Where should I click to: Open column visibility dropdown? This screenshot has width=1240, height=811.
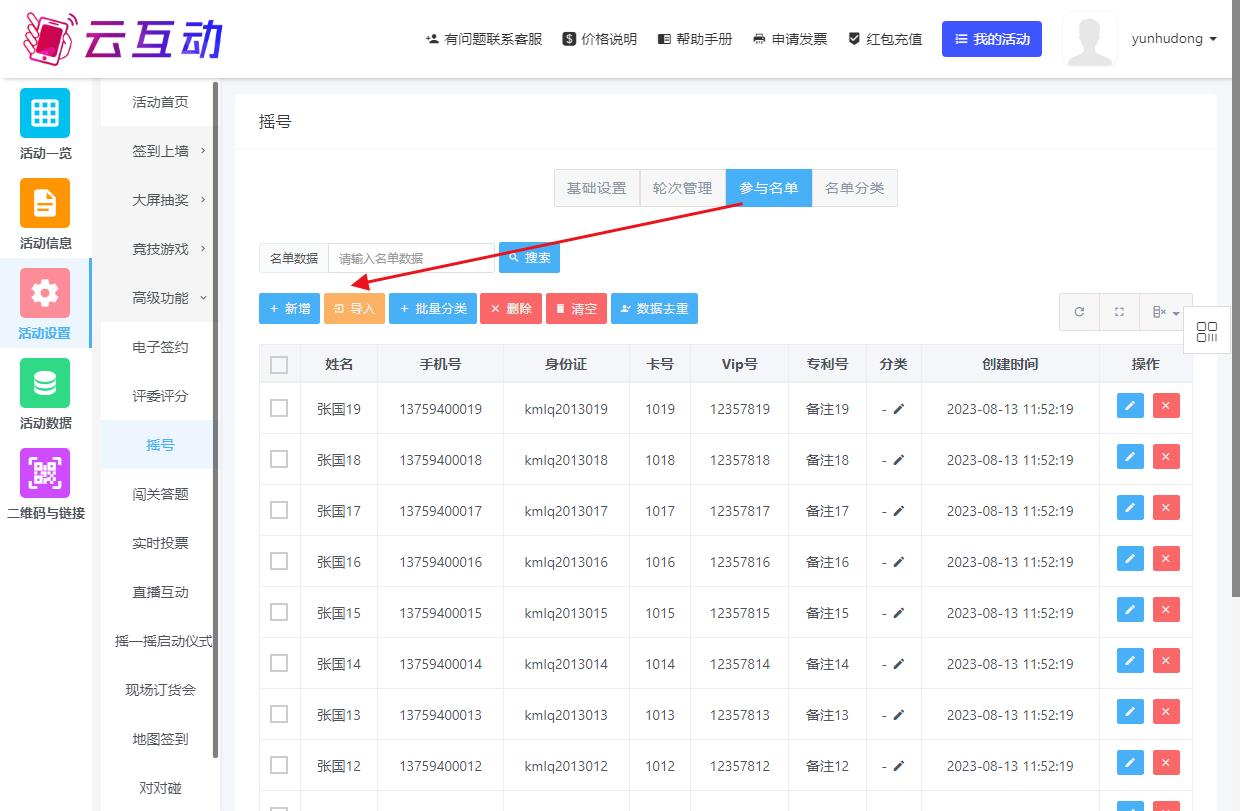[x=1166, y=312]
